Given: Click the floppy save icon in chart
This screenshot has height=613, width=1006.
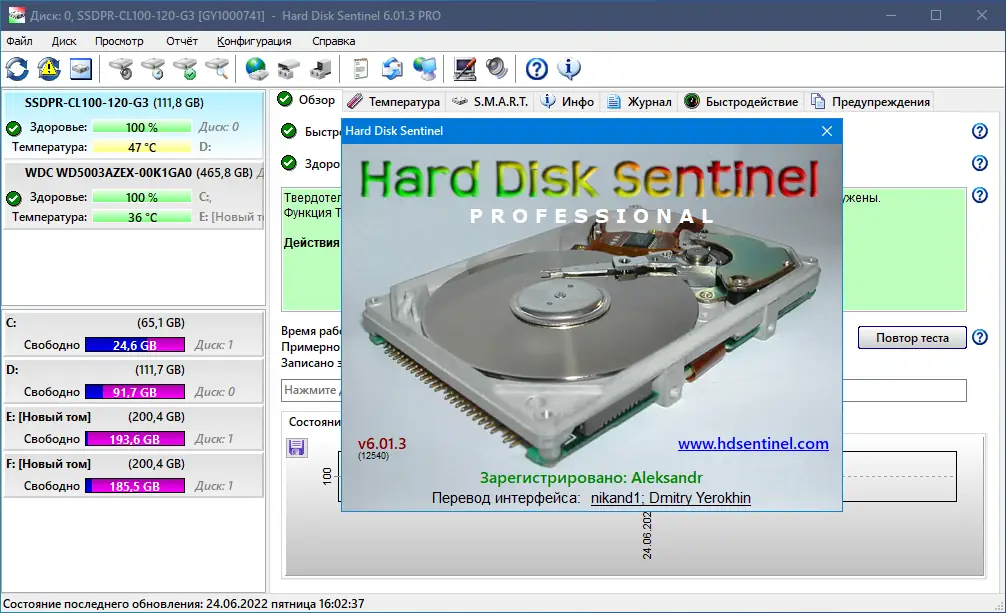Looking at the screenshot, I should point(296,447).
